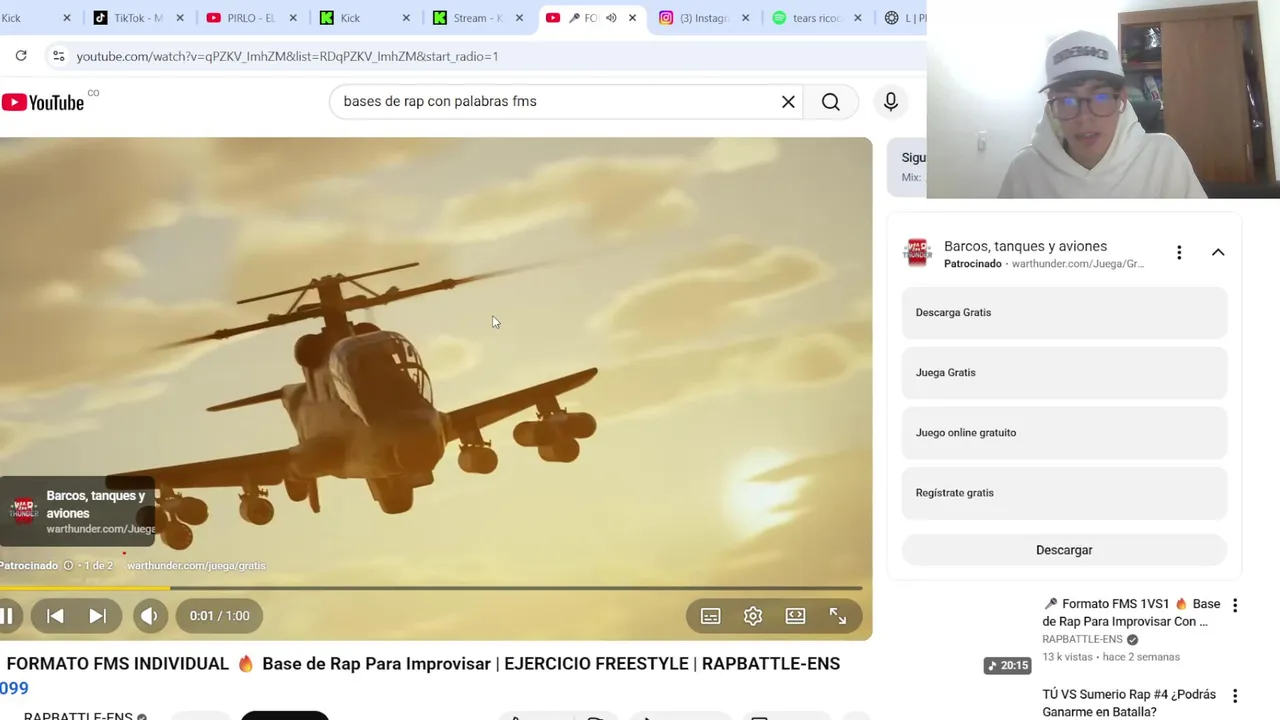Image resolution: width=1280 pixels, height=720 pixels.
Task: Click the Regístrate gratis button
Action: 1064,493
